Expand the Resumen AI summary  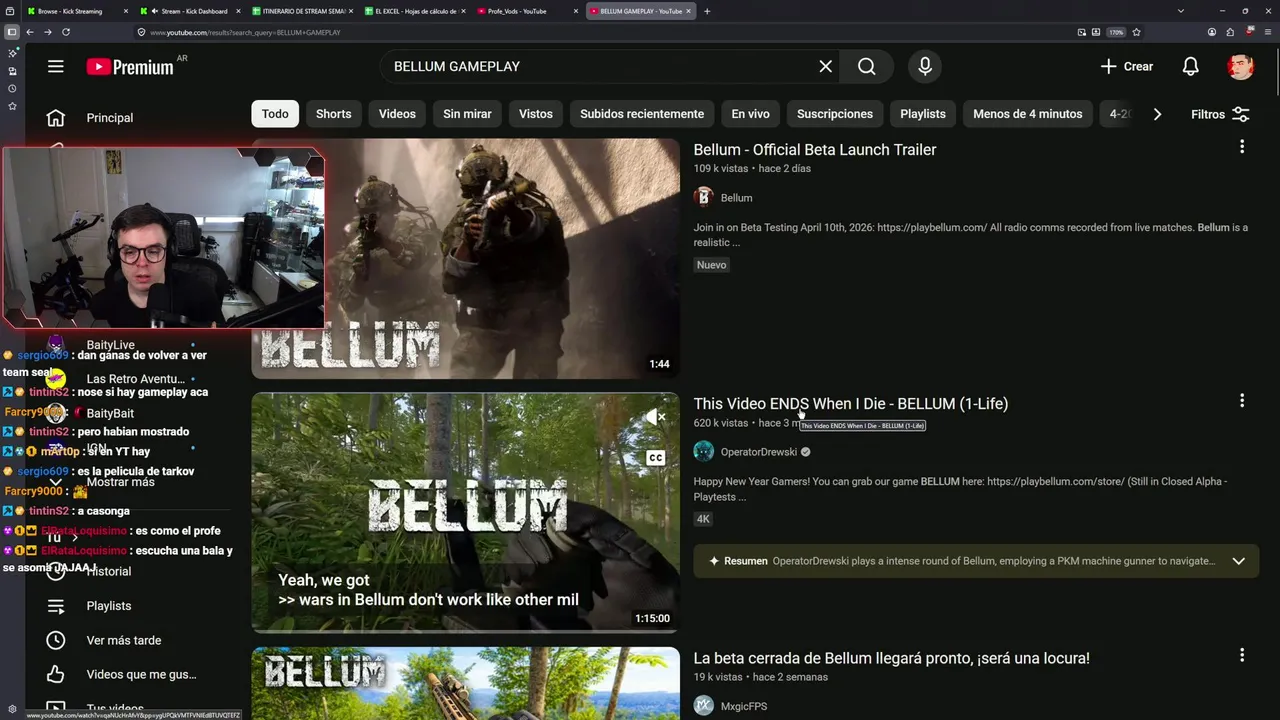click(1239, 561)
